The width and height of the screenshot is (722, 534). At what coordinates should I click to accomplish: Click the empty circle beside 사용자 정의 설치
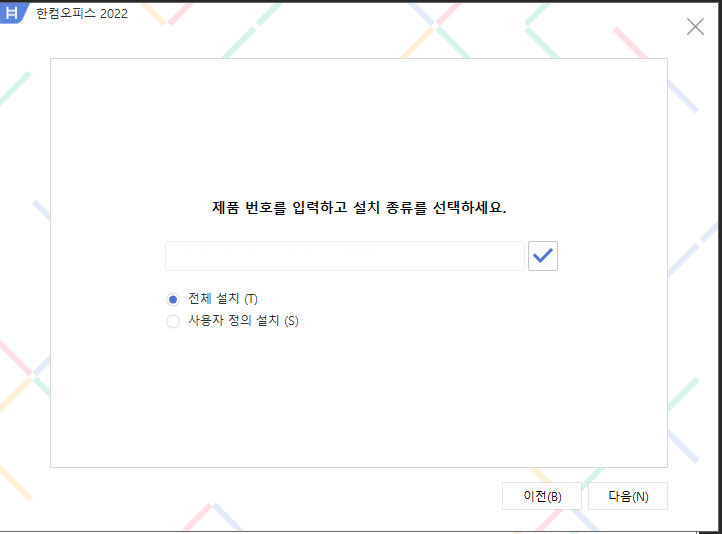173,321
